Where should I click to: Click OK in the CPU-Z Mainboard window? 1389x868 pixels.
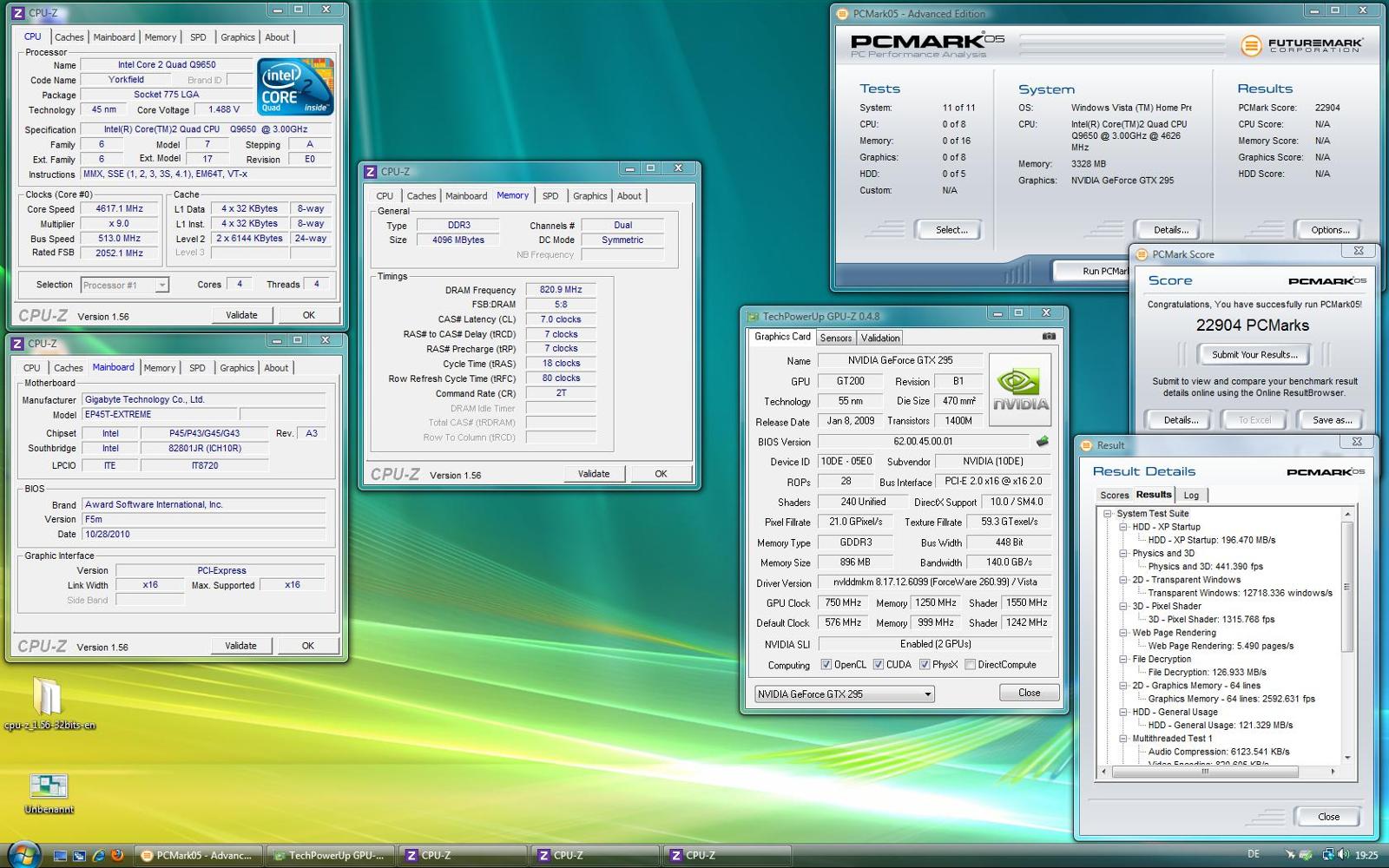click(x=307, y=646)
